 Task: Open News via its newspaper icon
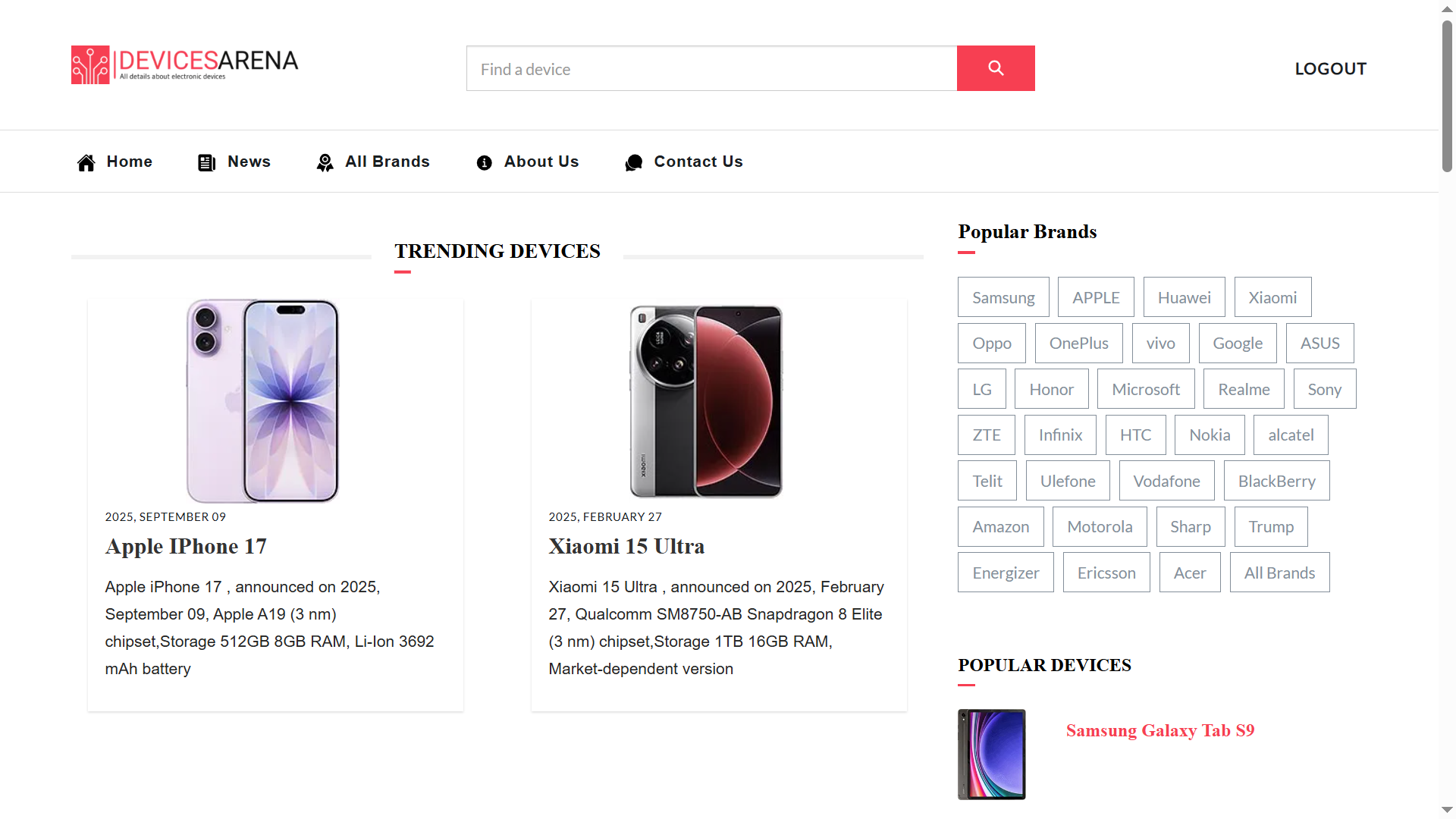pos(206,162)
